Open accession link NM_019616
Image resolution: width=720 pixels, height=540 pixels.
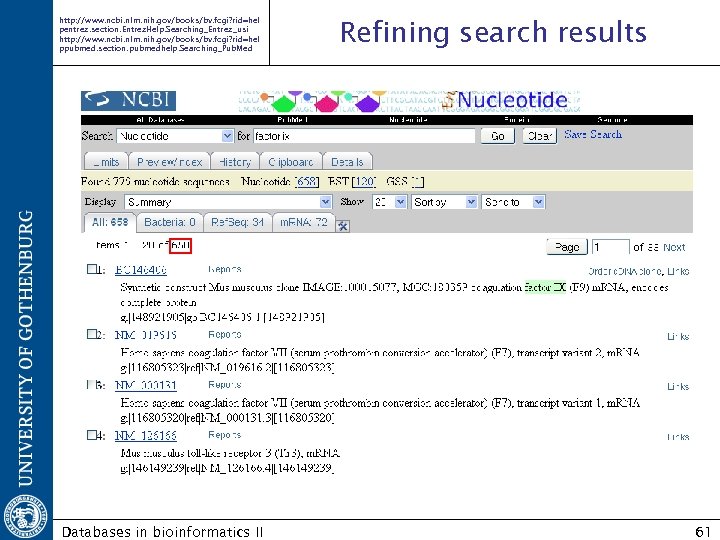pyautogui.click(x=146, y=335)
